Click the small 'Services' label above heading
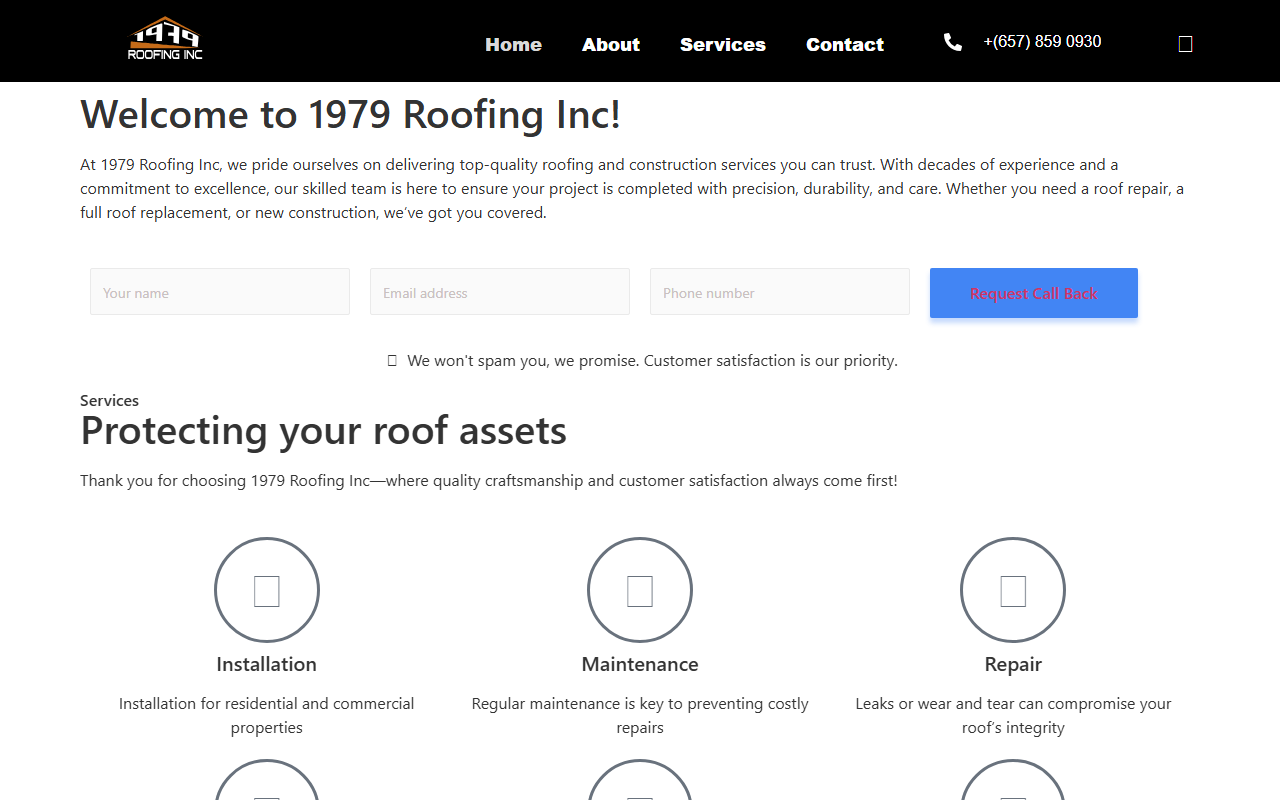The image size is (1280, 800). click(110, 401)
